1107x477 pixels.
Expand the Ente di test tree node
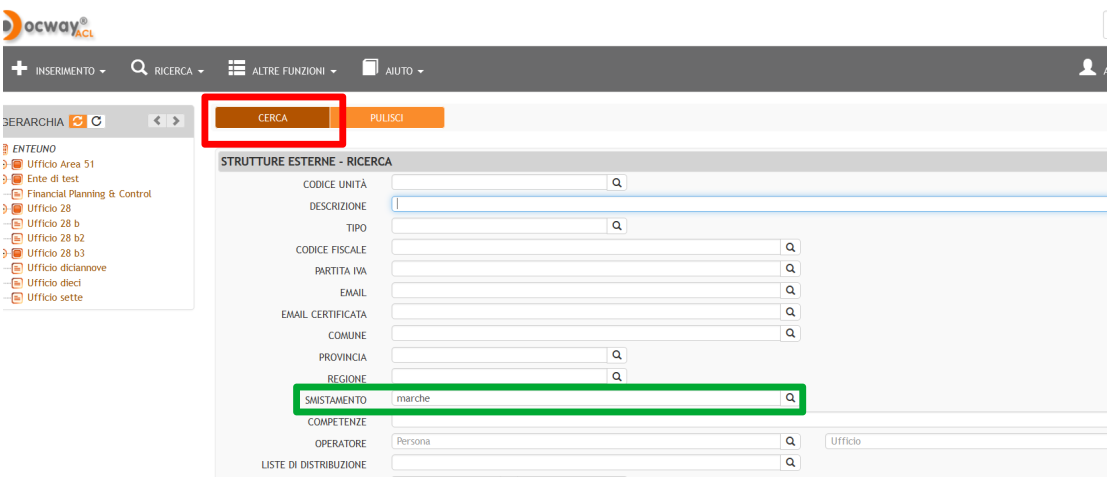point(5,179)
